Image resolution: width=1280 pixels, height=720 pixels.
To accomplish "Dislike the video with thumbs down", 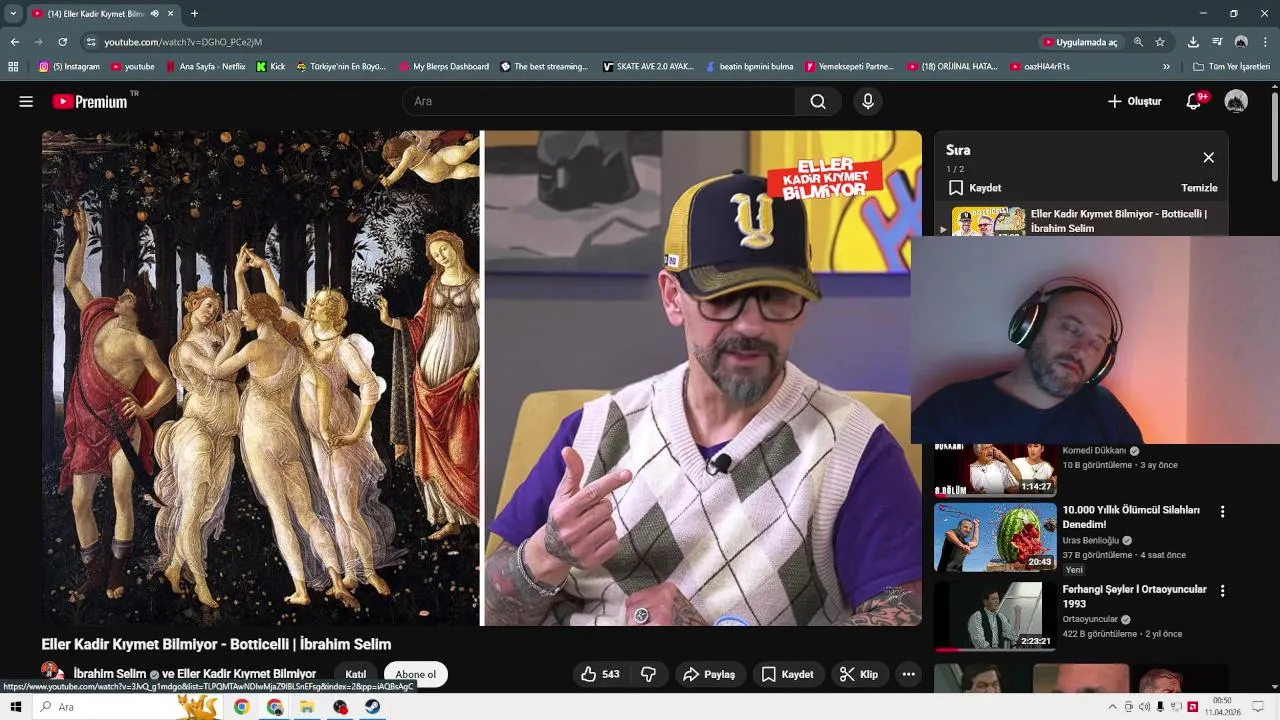I will 648,674.
